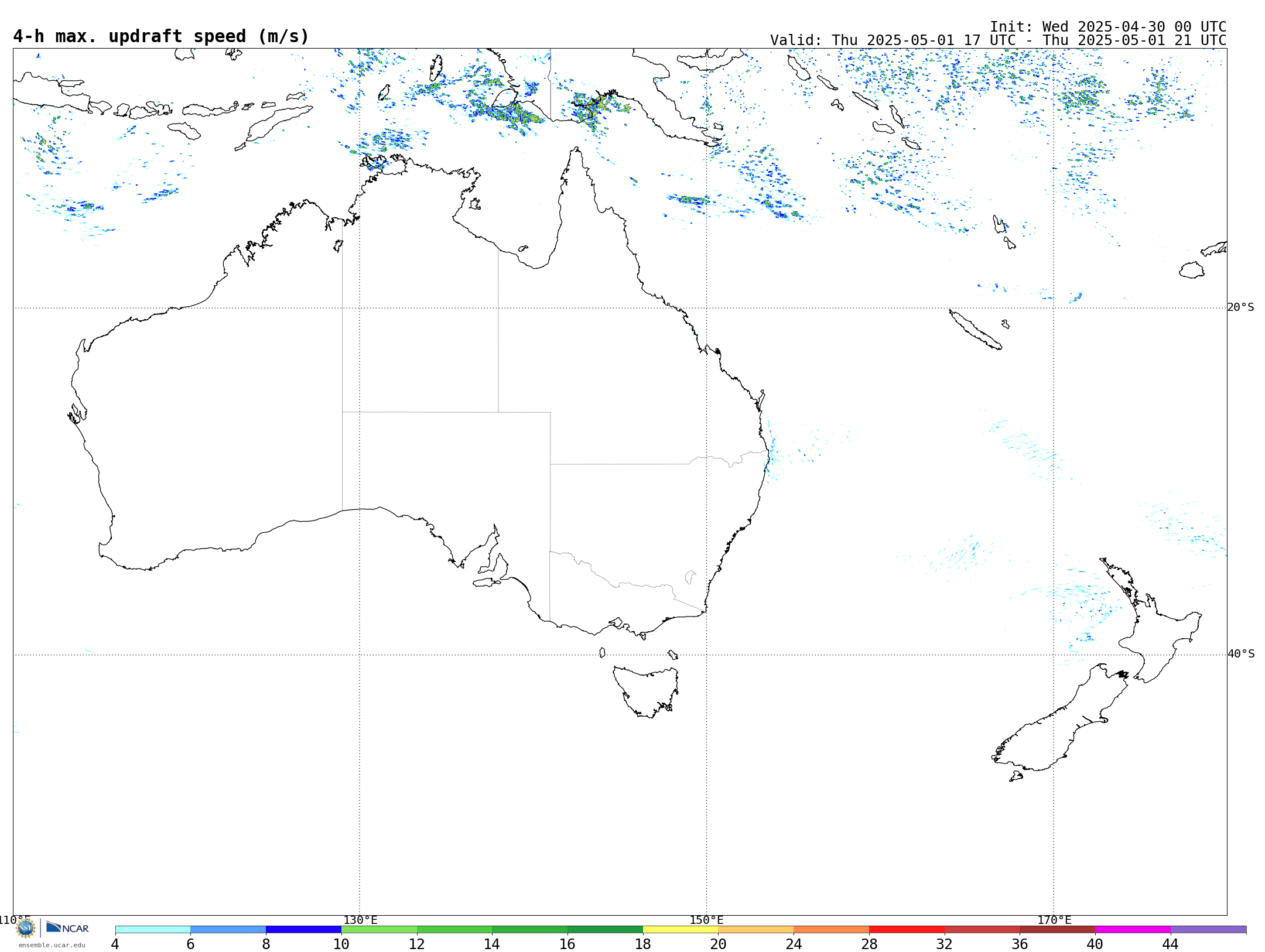Screen dimensions: 1265x952
Task: Click the NCAR logo
Action: tap(67, 927)
